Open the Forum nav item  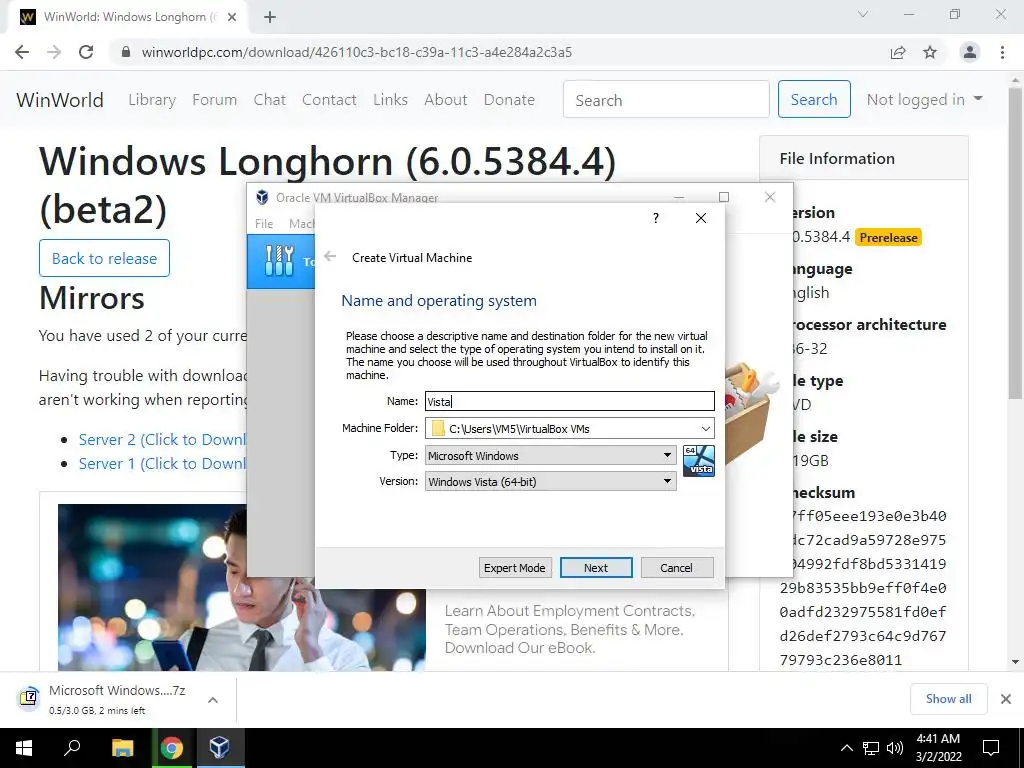click(214, 99)
